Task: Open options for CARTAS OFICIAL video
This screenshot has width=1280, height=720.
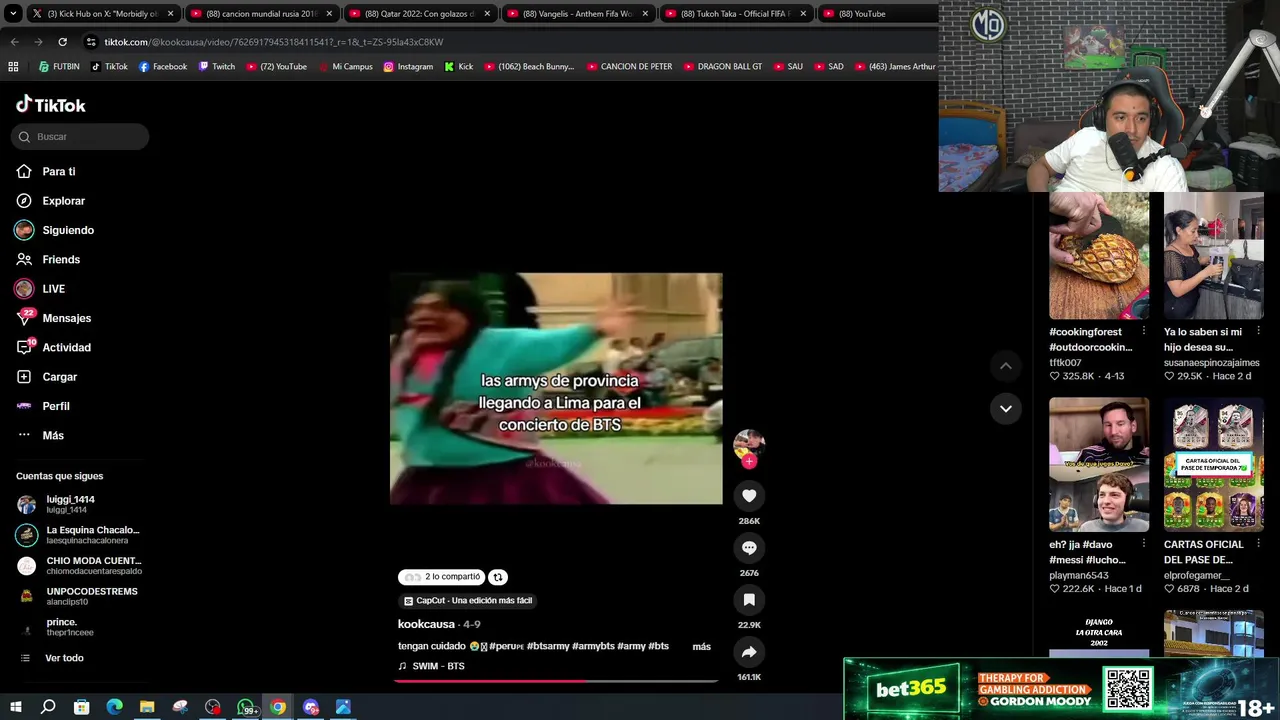Action: tap(1258, 544)
